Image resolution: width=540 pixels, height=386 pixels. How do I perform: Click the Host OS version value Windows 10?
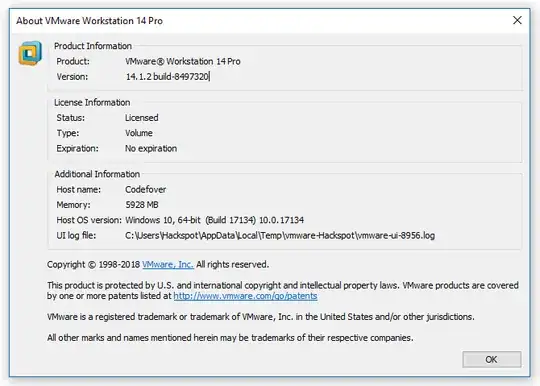coord(214,220)
